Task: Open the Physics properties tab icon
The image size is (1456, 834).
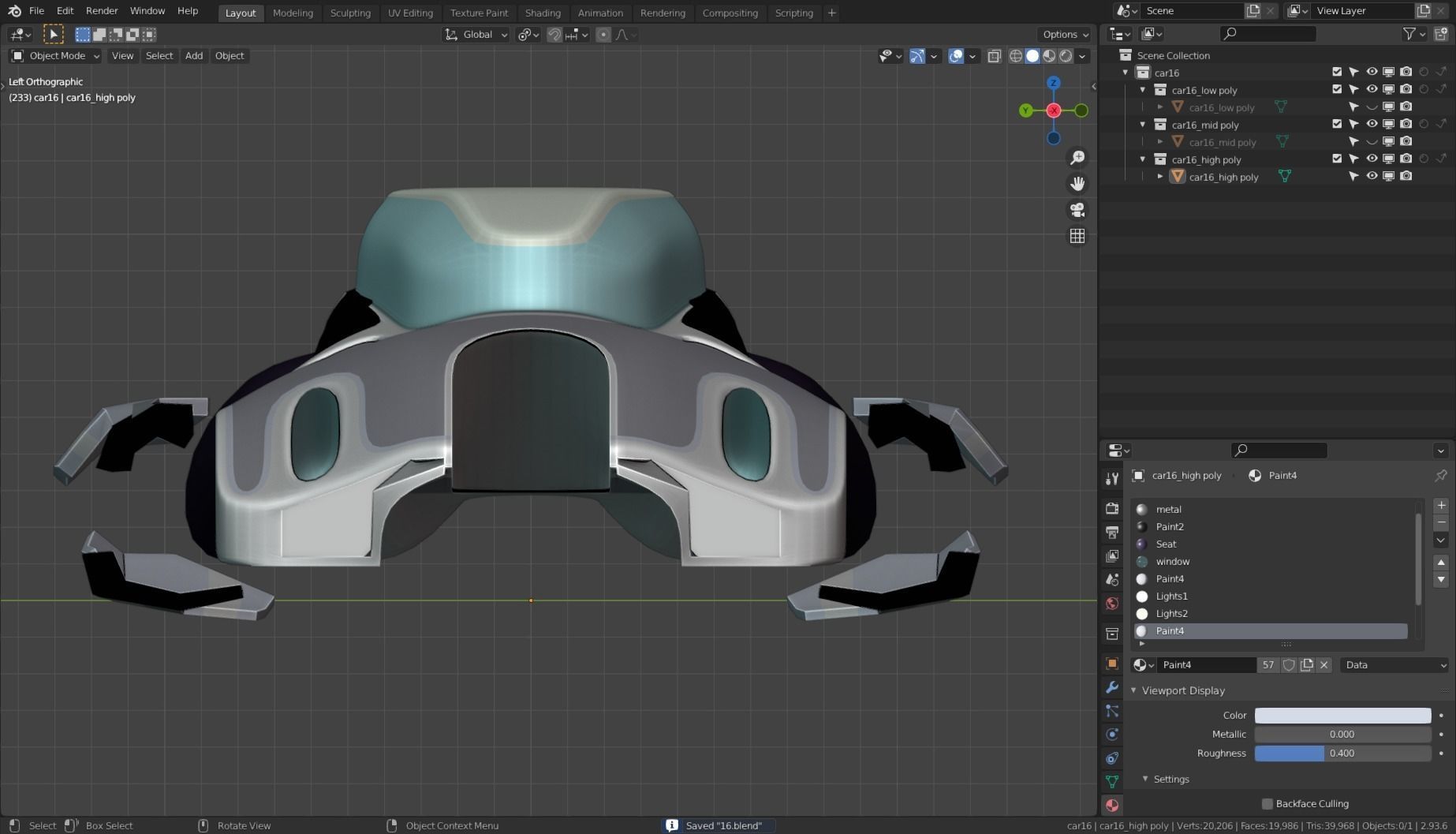Action: point(1112,735)
